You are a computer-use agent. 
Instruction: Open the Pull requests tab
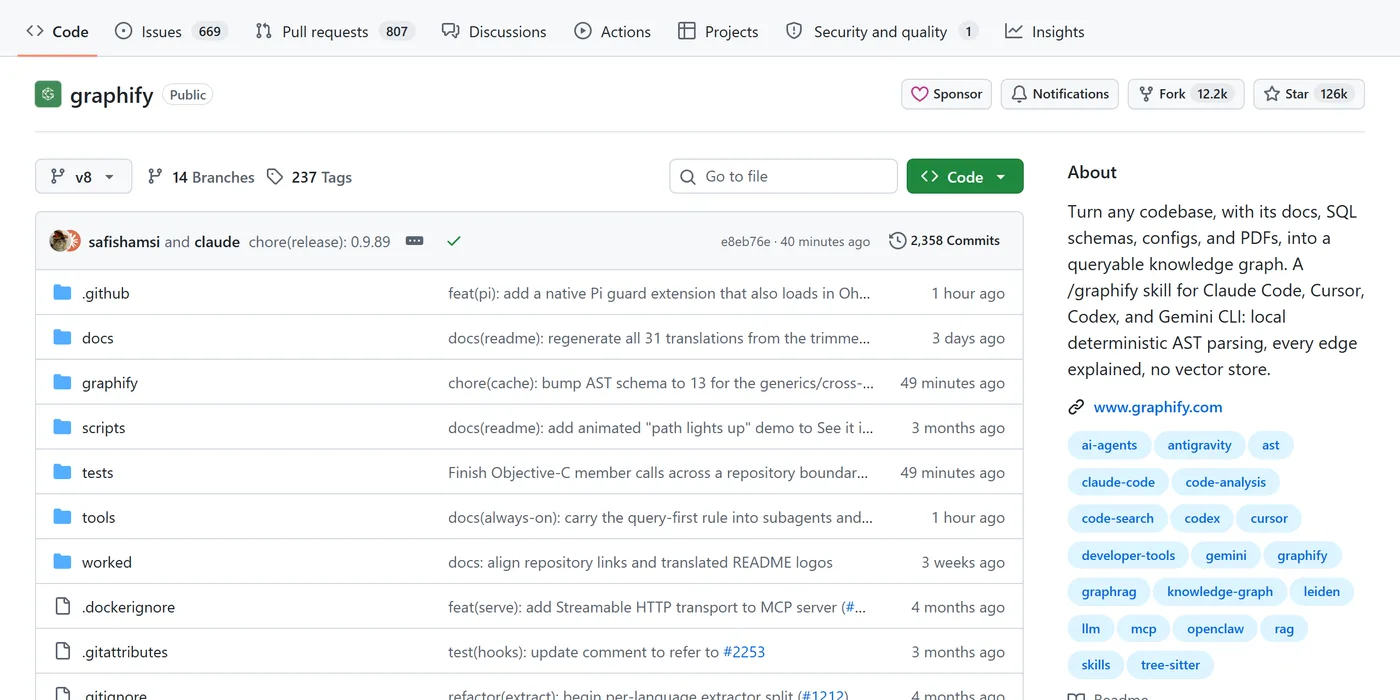[x=334, y=31]
